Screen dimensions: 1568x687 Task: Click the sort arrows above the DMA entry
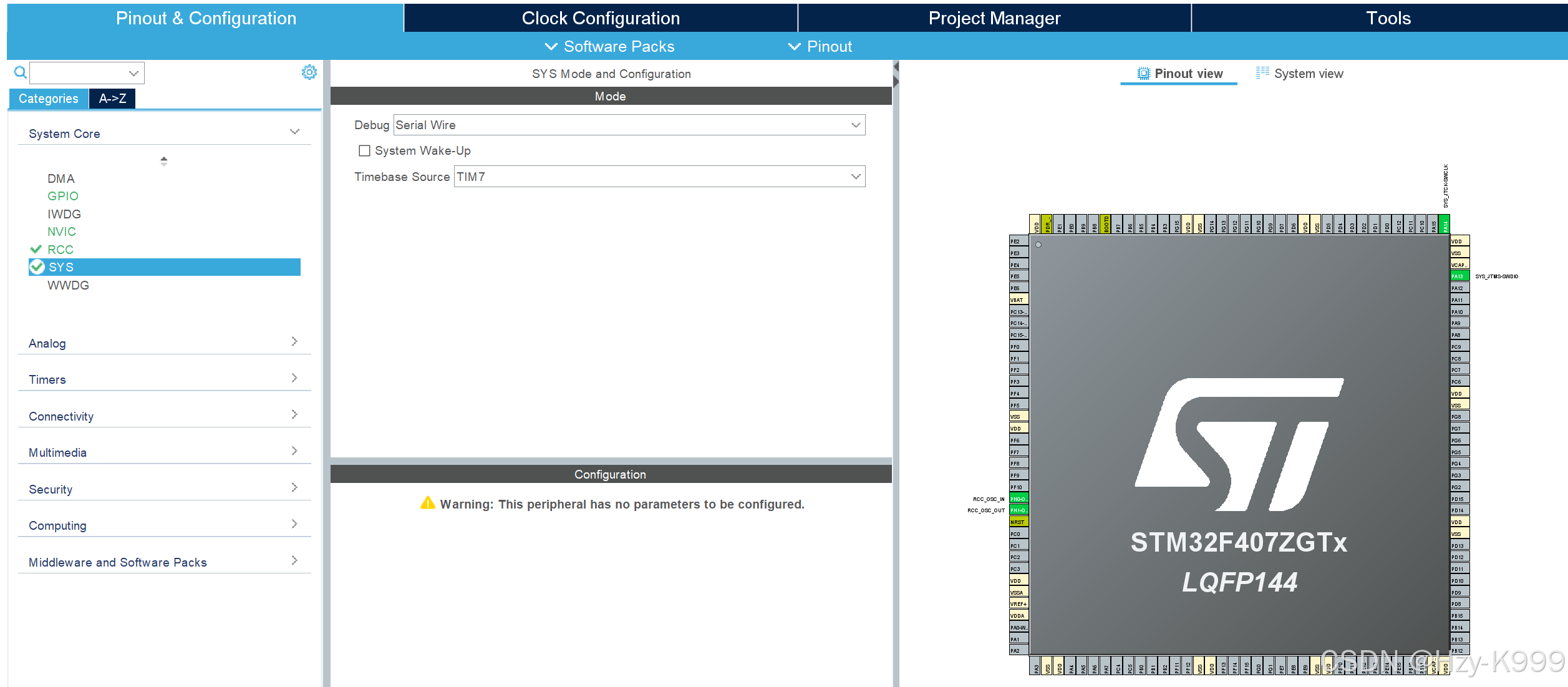tap(163, 162)
